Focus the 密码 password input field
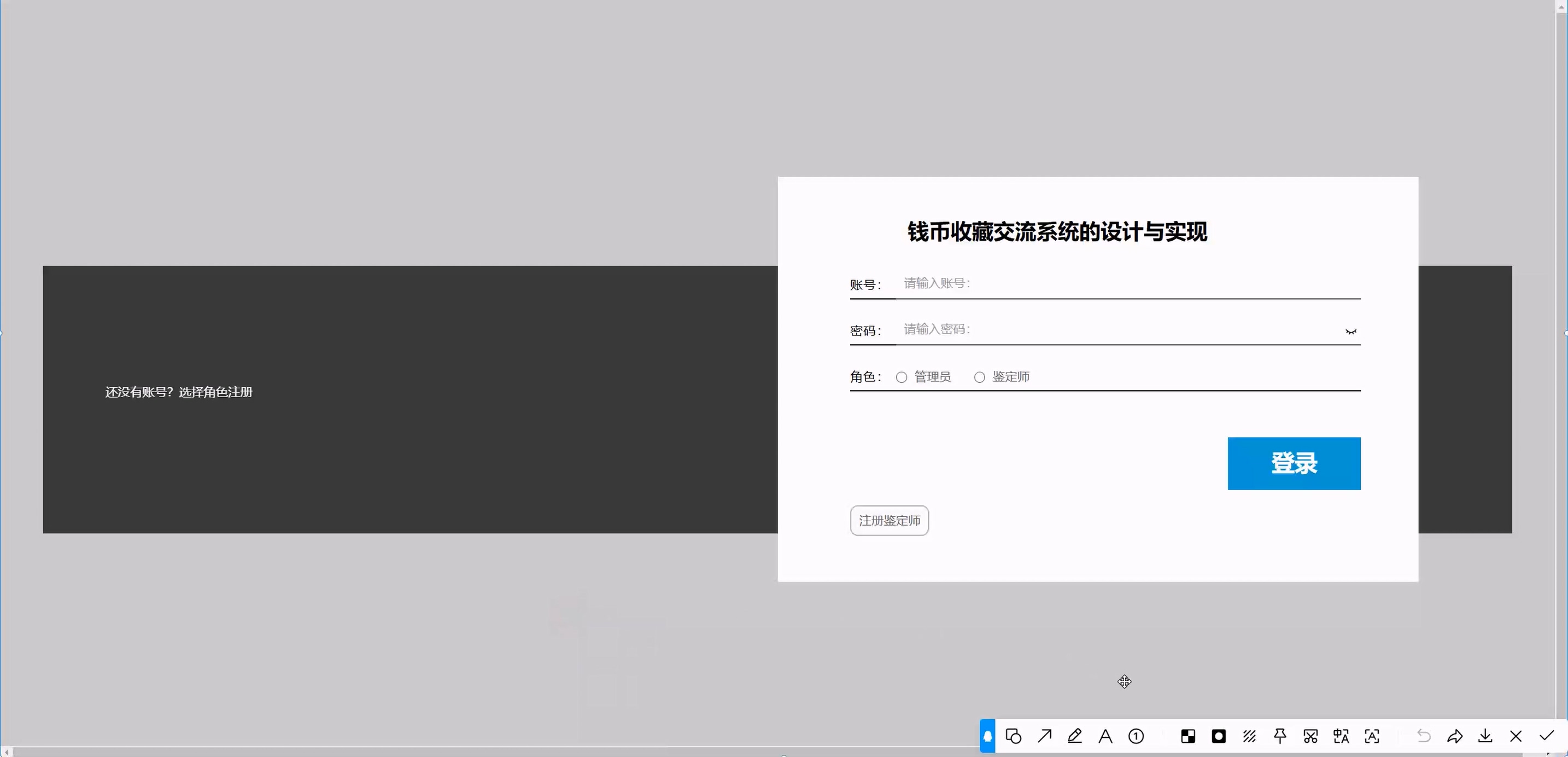Image resolution: width=1568 pixels, height=757 pixels. [1114, 329]
